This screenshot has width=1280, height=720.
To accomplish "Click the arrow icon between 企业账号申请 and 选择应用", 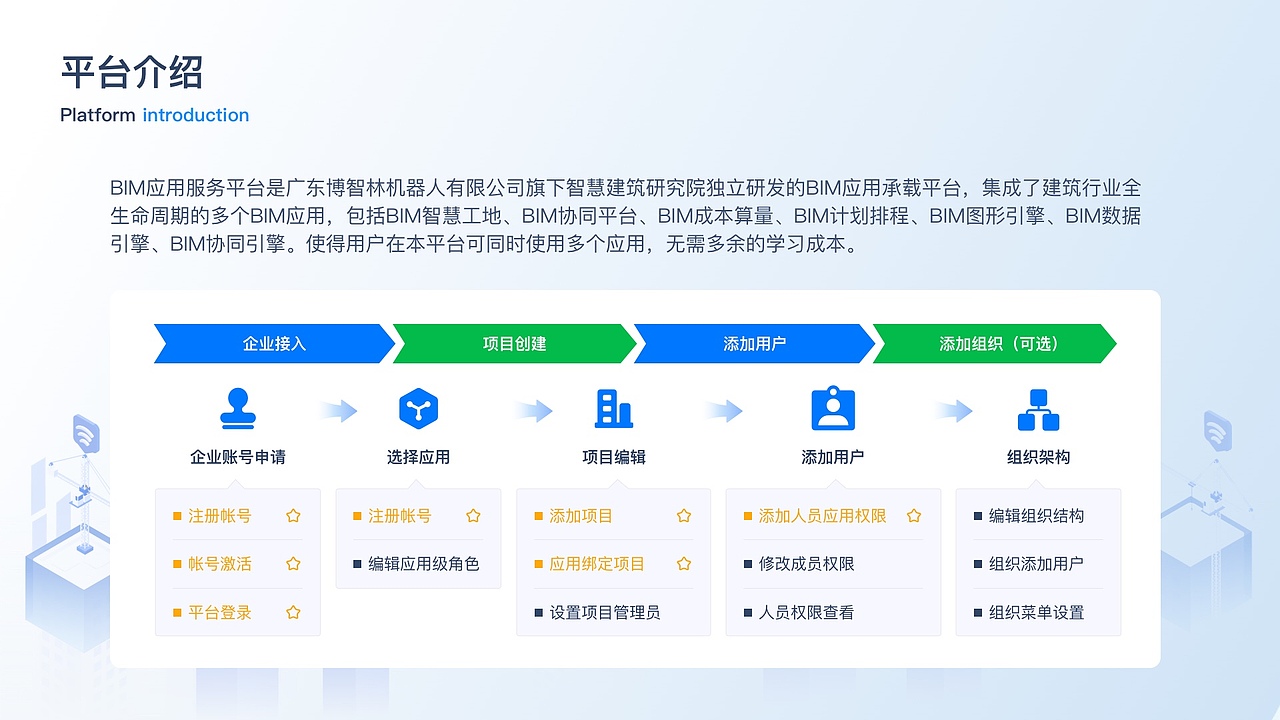I will 338,410.
